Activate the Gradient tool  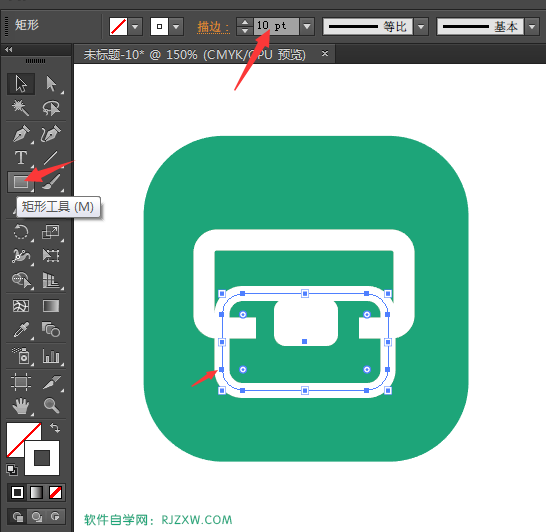click(x=51, y=306)
